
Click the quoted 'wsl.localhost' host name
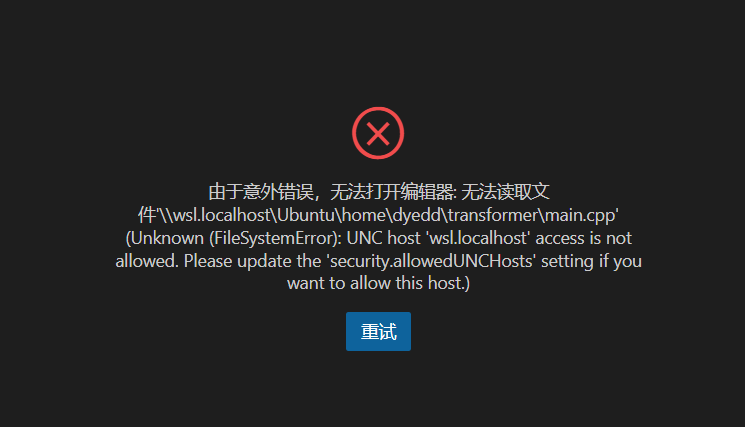pos(479,238)
